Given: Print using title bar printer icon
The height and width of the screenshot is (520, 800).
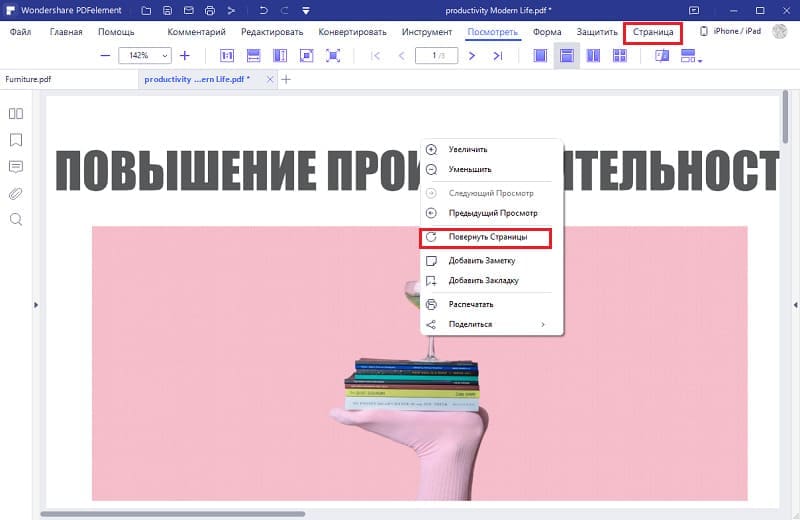Looking at the screenshot, I should [x=210, y=10].
